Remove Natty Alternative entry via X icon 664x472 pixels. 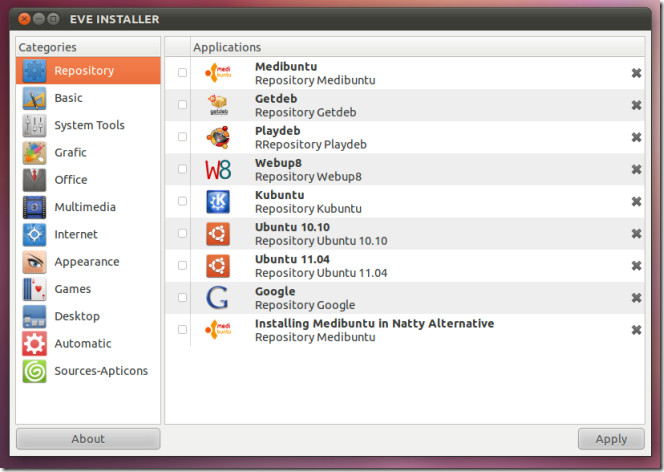(x=636, y=330)
